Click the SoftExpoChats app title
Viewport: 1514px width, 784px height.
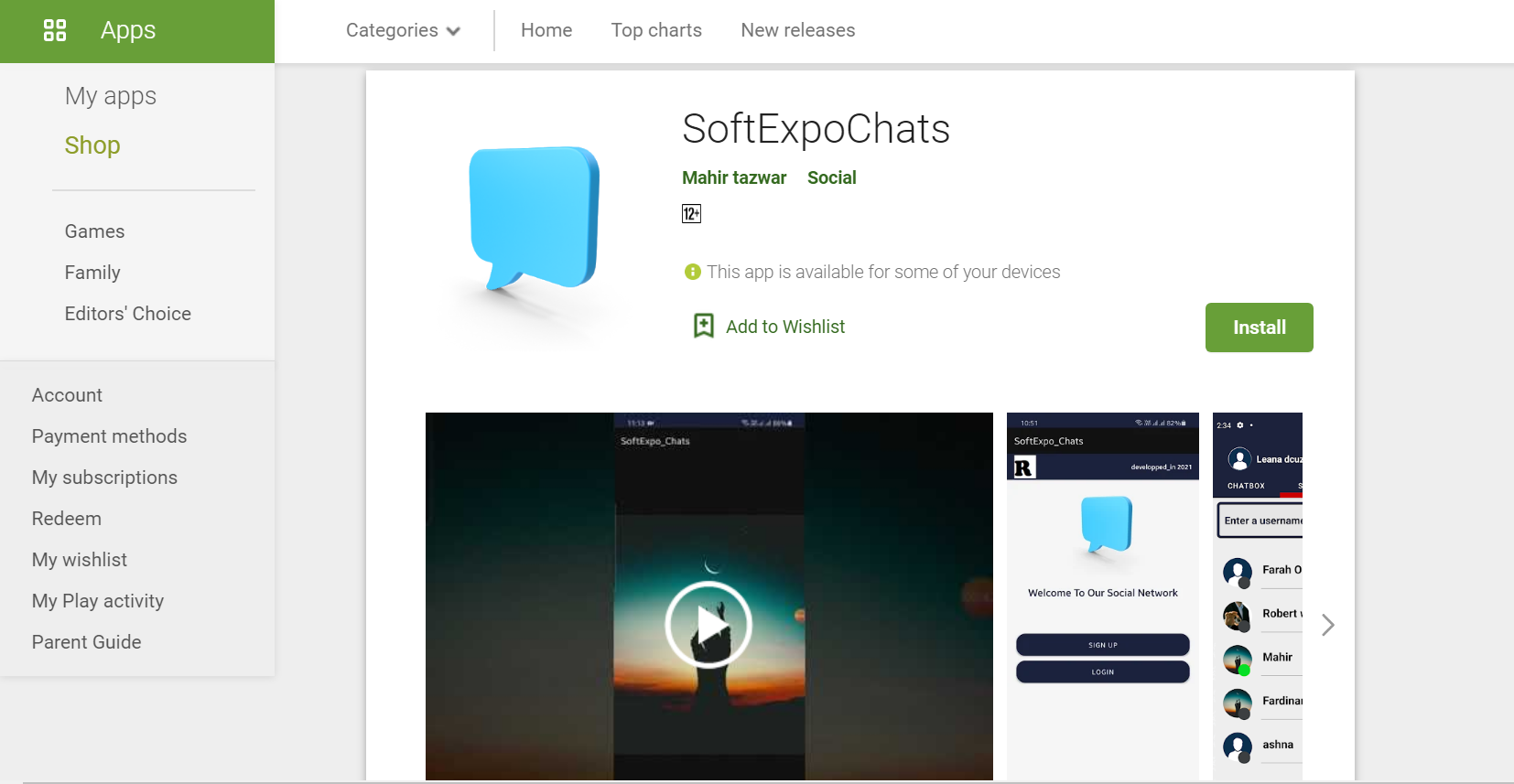[x=816, y=129]
